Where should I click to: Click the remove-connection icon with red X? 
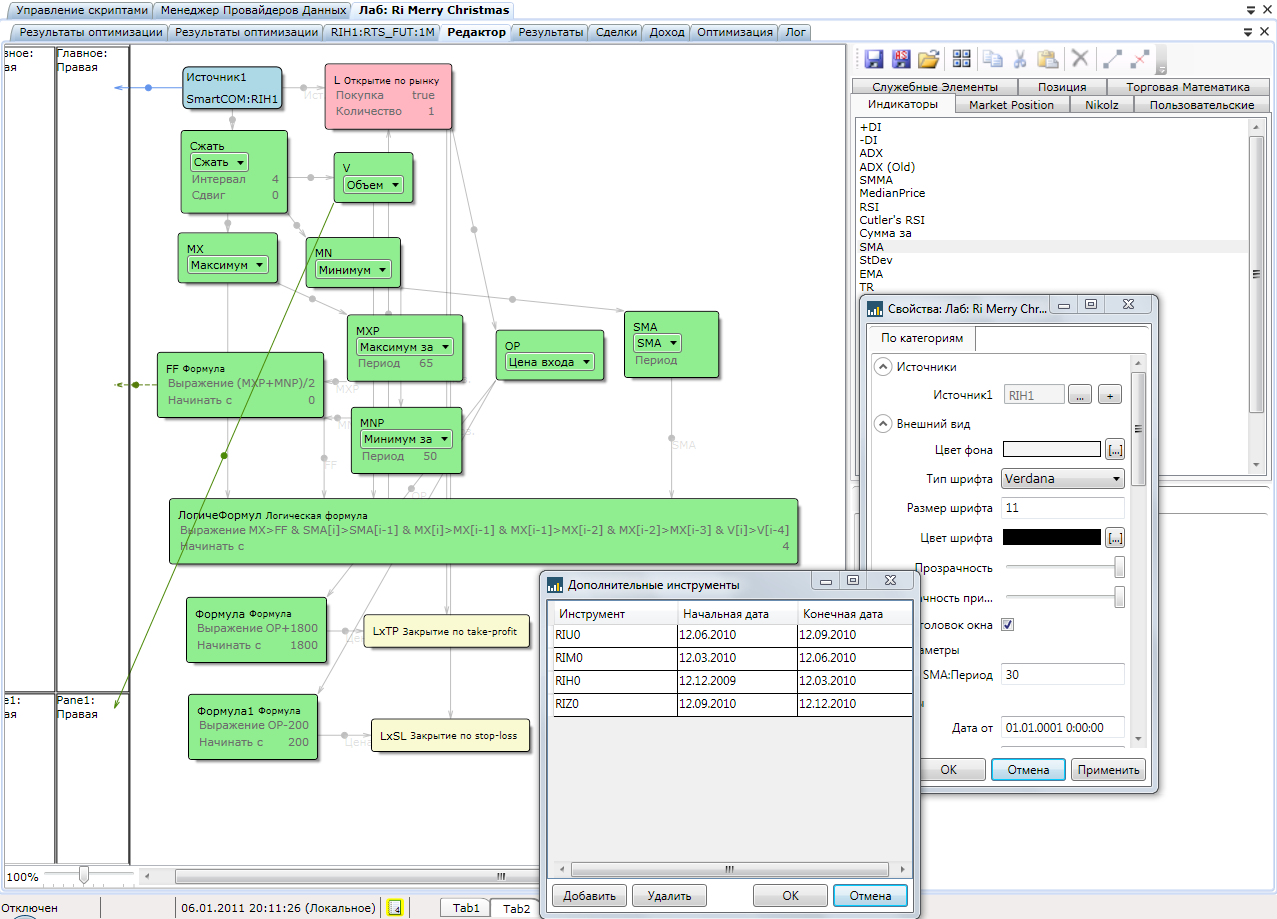(x=1139, y=59)
